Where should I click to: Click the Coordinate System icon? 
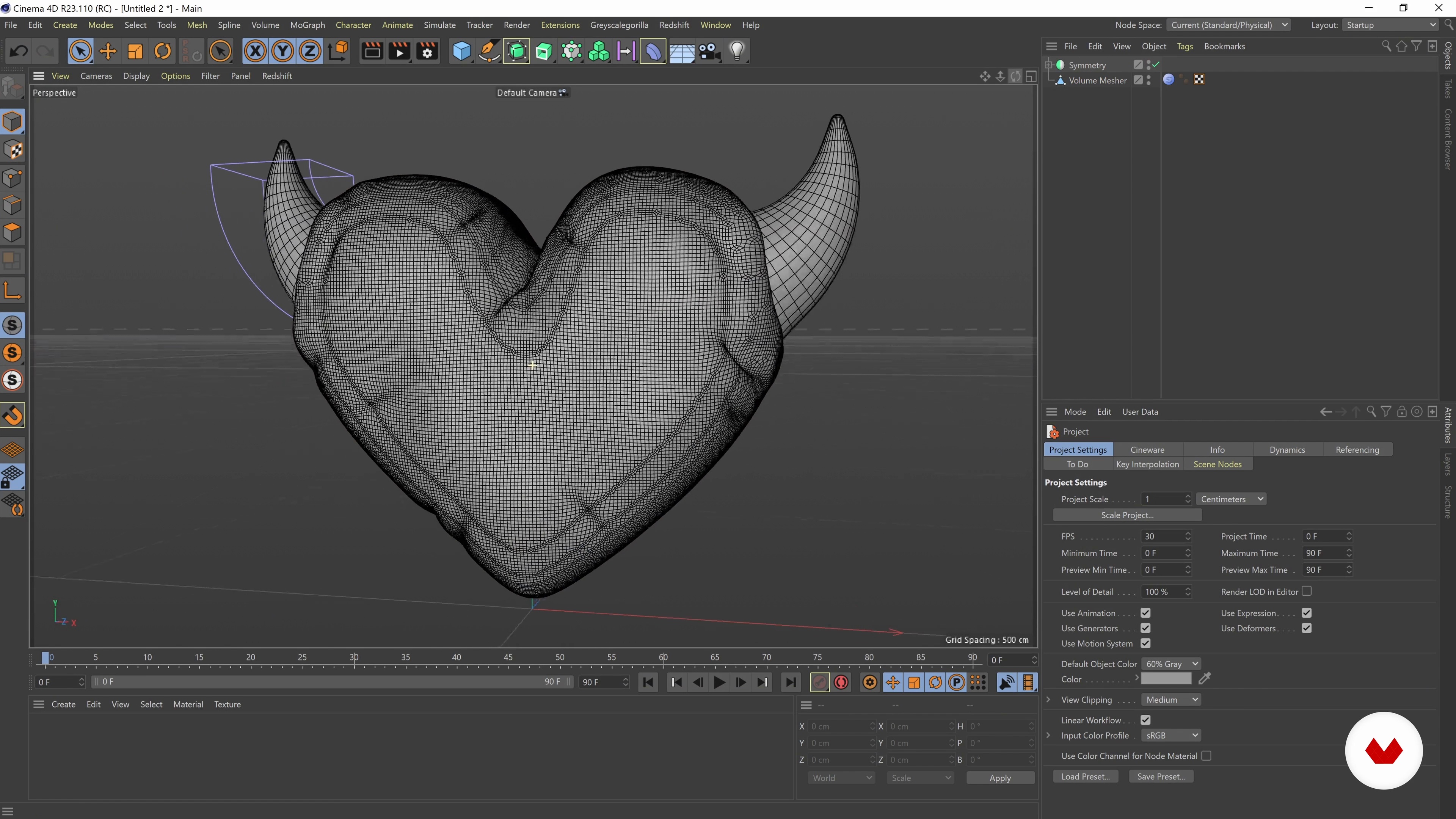tap(338, 52)
